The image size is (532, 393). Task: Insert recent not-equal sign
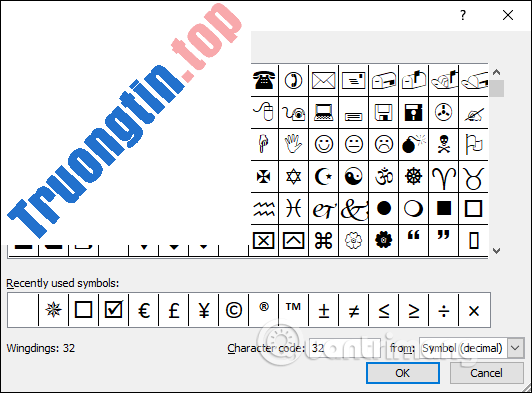pyautogui.click(x=353, y=310)
